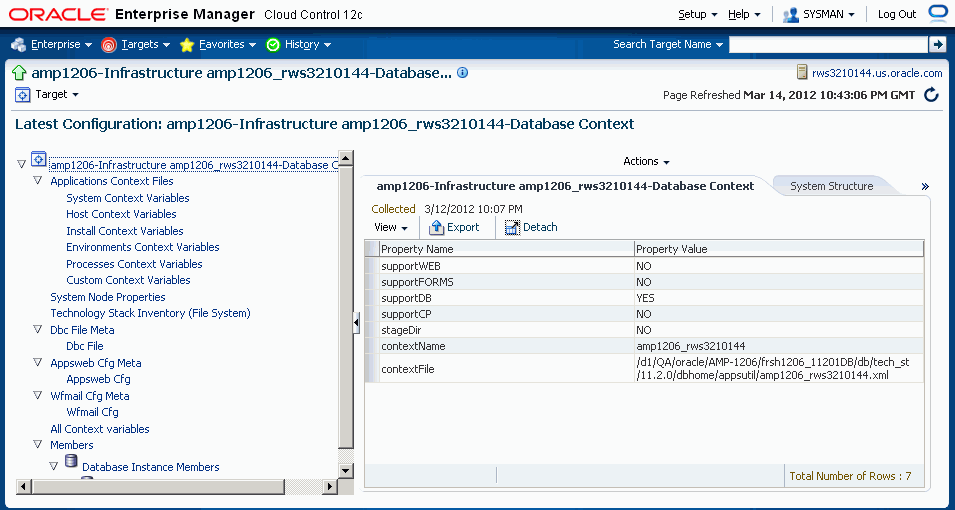The width and height of the screenshot is (955, 510).
Task: Show more tabs with the double chevron
Action: 925,187
